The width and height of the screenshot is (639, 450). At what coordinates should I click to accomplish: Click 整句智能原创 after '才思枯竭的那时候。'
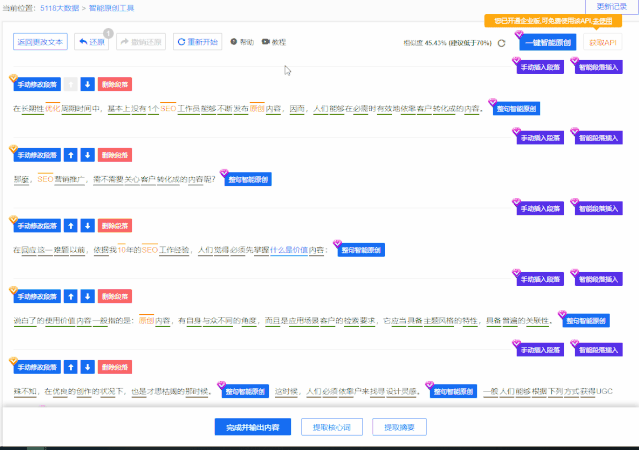click(245, 391)
